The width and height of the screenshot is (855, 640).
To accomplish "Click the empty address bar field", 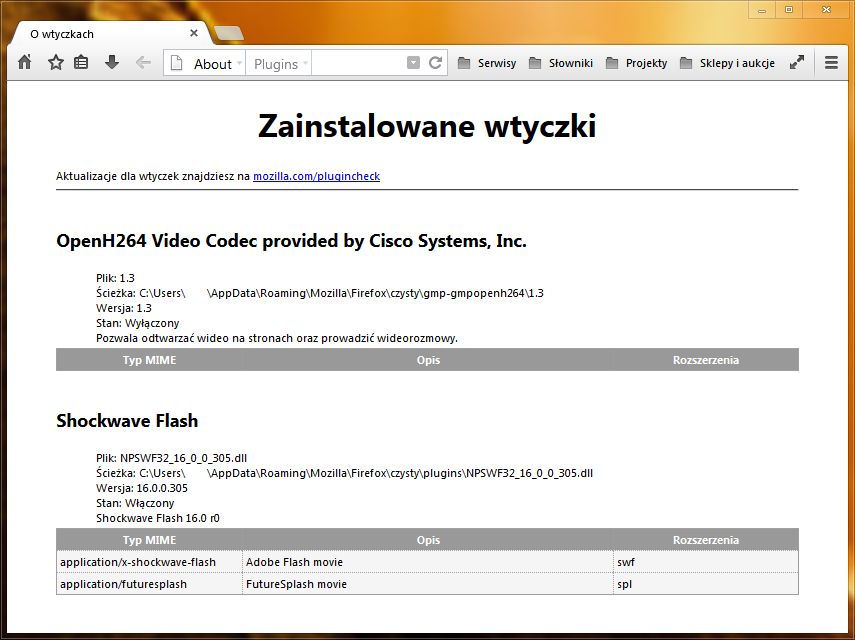I will click(x=359, y=63).
